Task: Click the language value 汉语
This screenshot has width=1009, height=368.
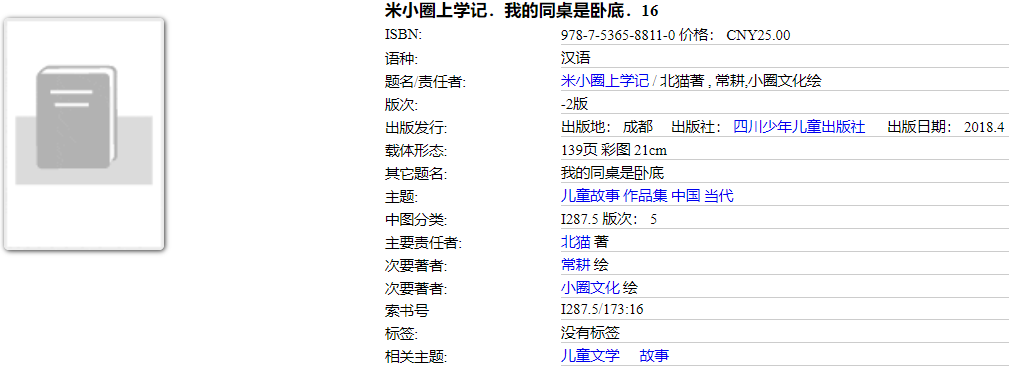Action: pos(576,59)
